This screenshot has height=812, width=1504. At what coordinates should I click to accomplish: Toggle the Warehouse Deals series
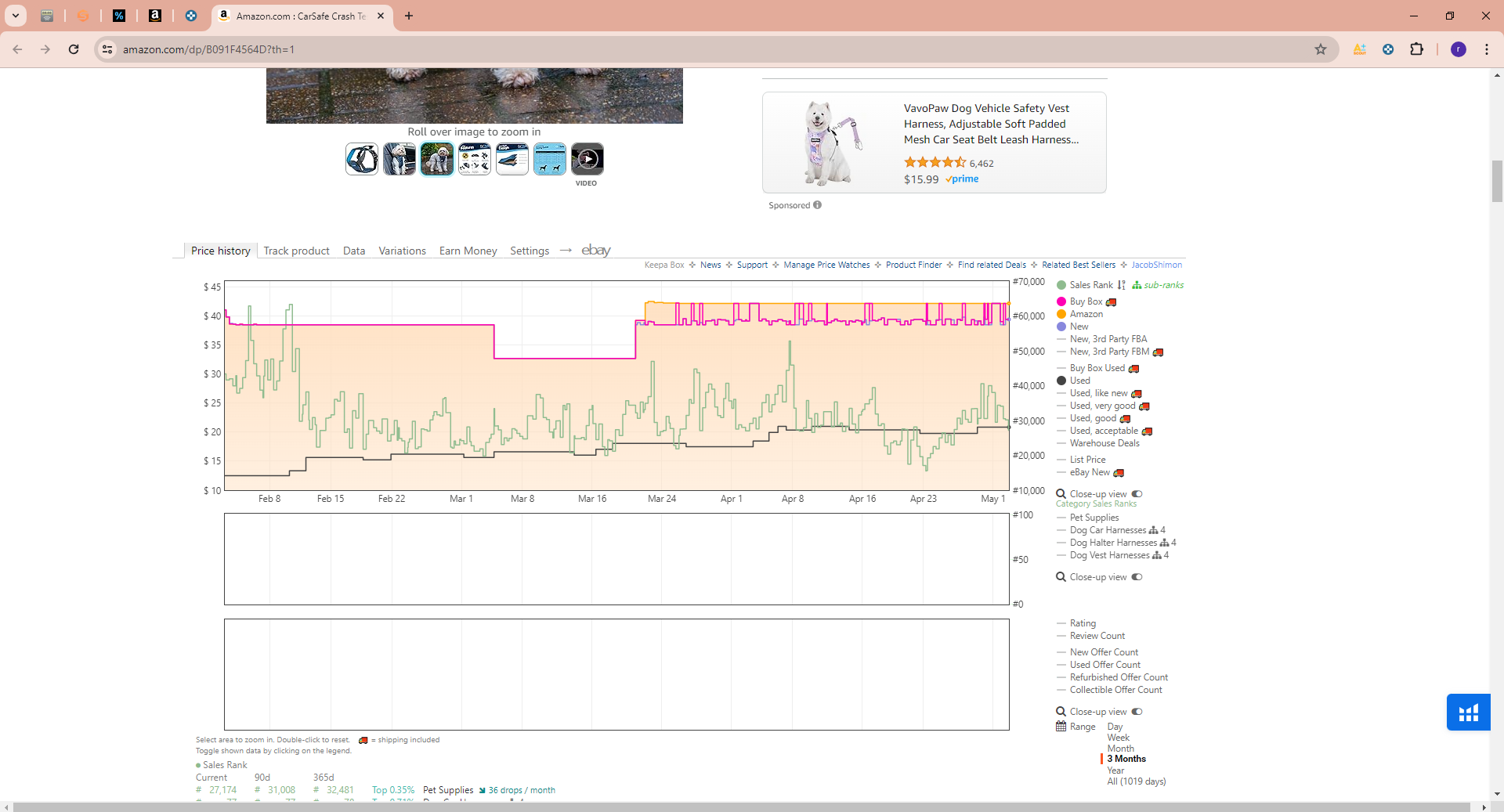[1098, 443]
